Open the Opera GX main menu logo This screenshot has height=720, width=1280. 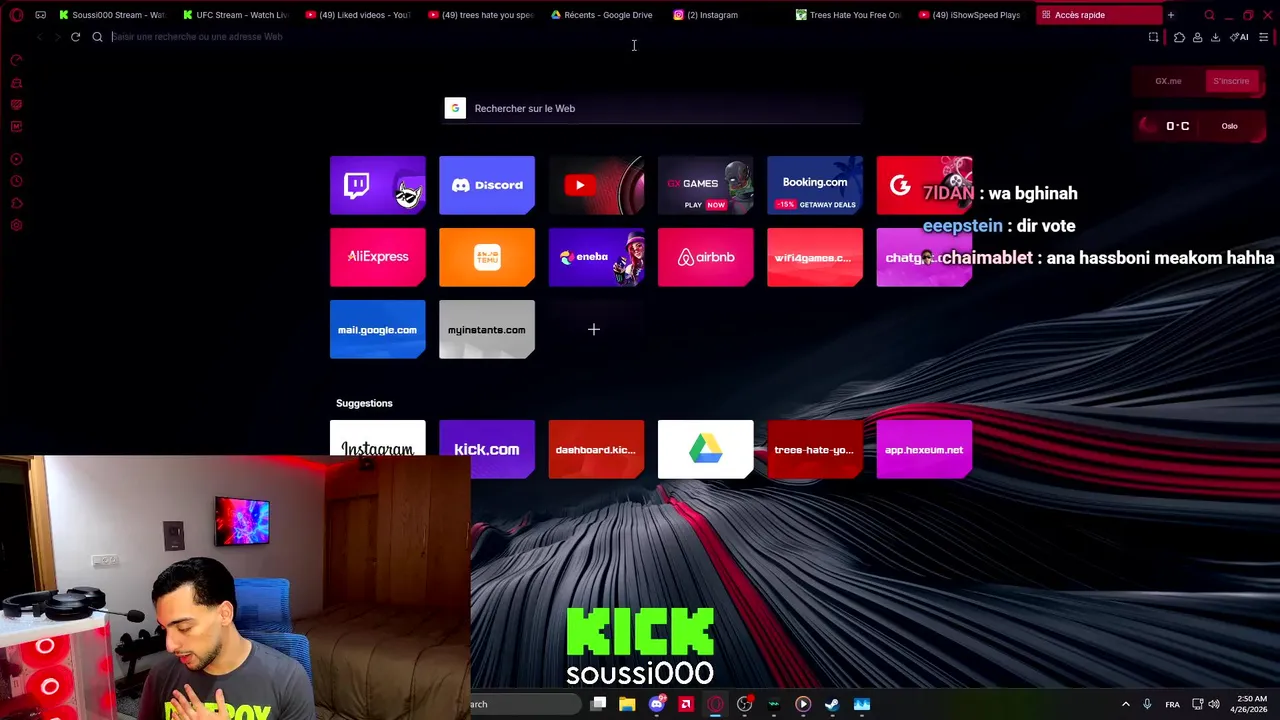click(x=16, y=15)
